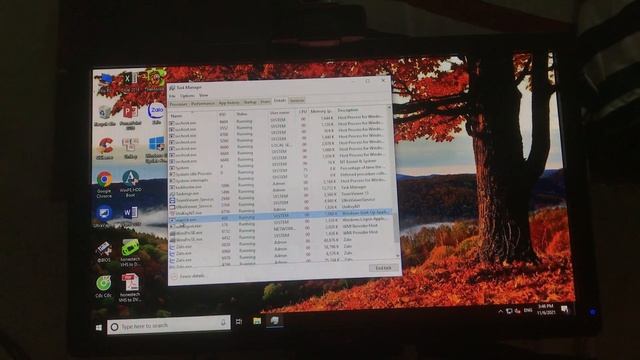Switch to the App history tab
Viewport: 640px width, 360px height.
[229, 103]
